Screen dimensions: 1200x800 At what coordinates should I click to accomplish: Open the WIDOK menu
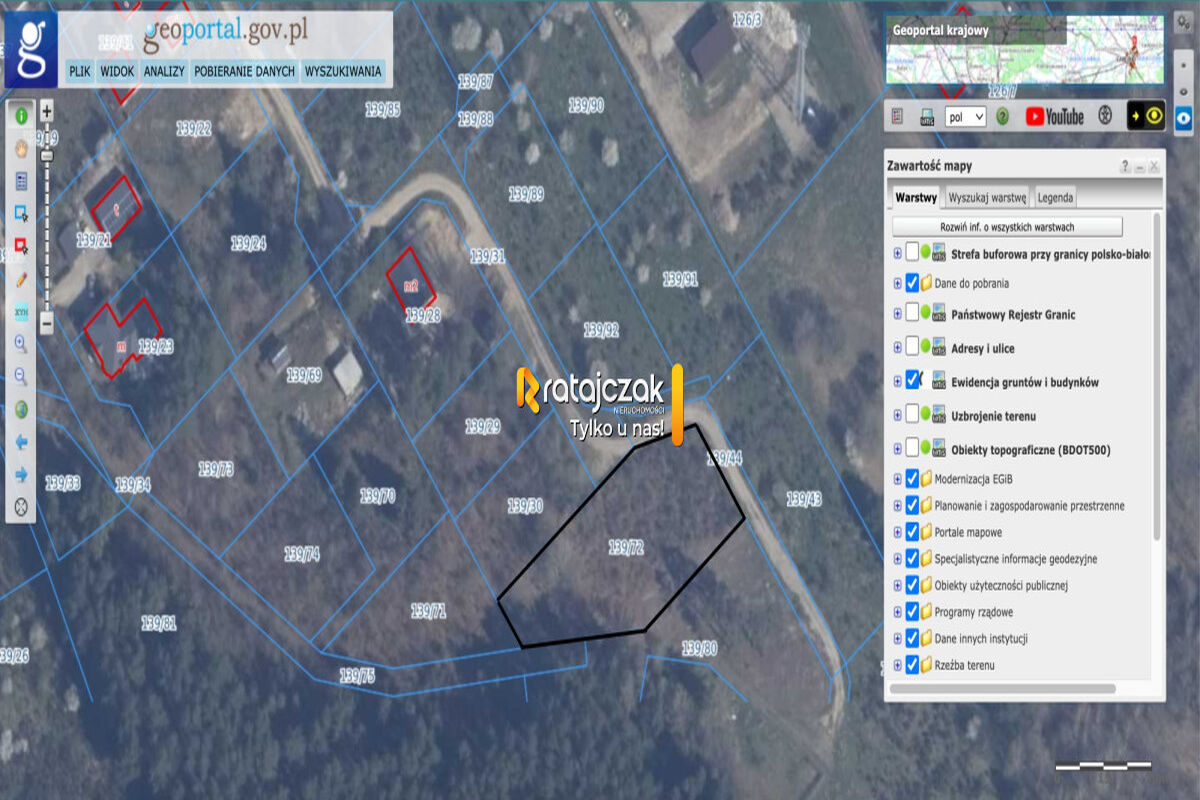[118, 71]
